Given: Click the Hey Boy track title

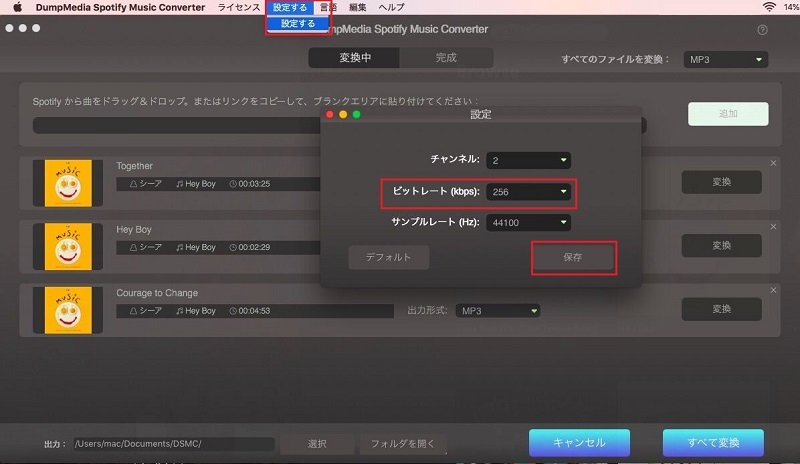Looking at the screenshot, I should pos(134,230).
